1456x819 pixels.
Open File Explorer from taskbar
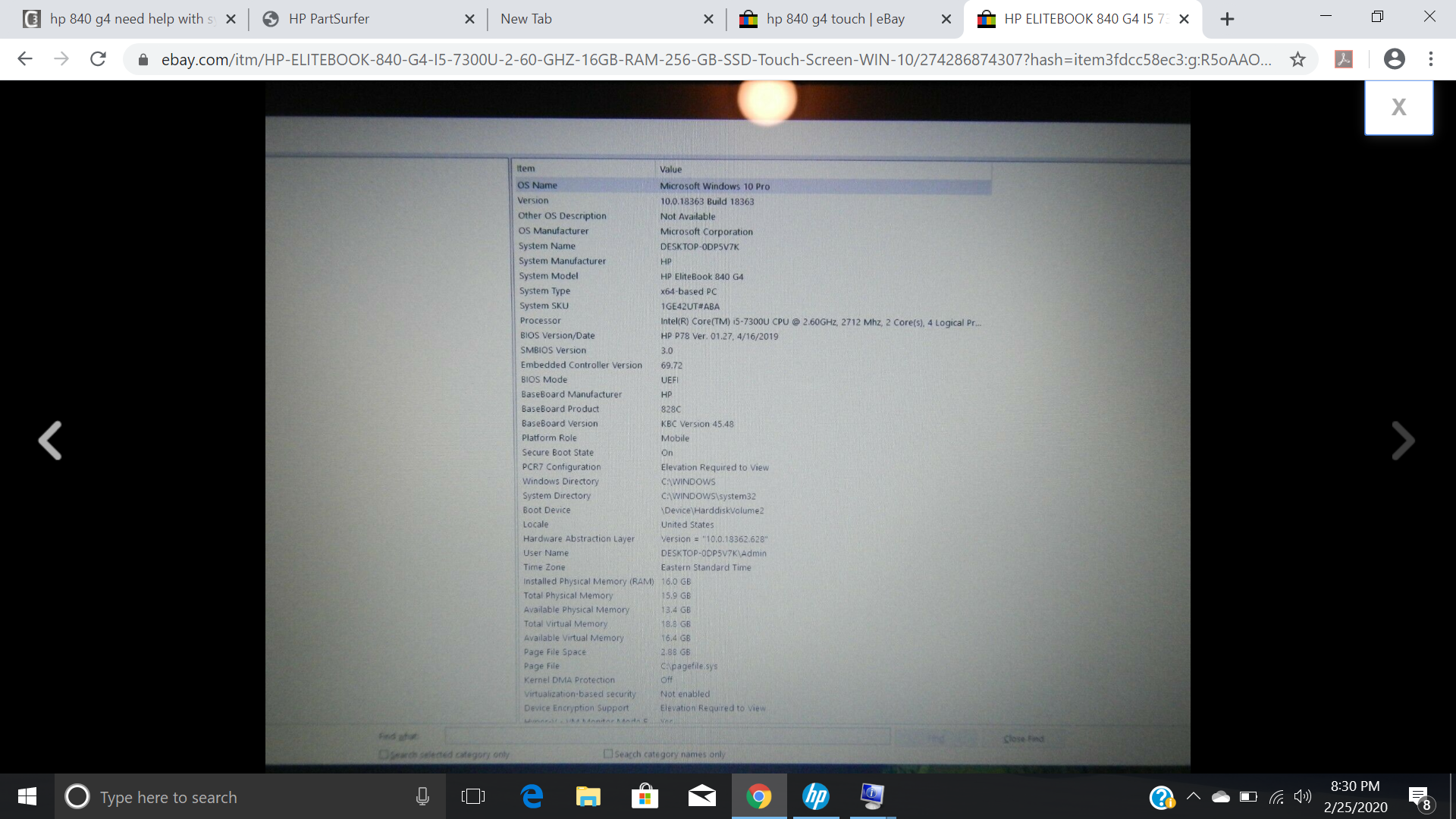(x=588, y=796)
